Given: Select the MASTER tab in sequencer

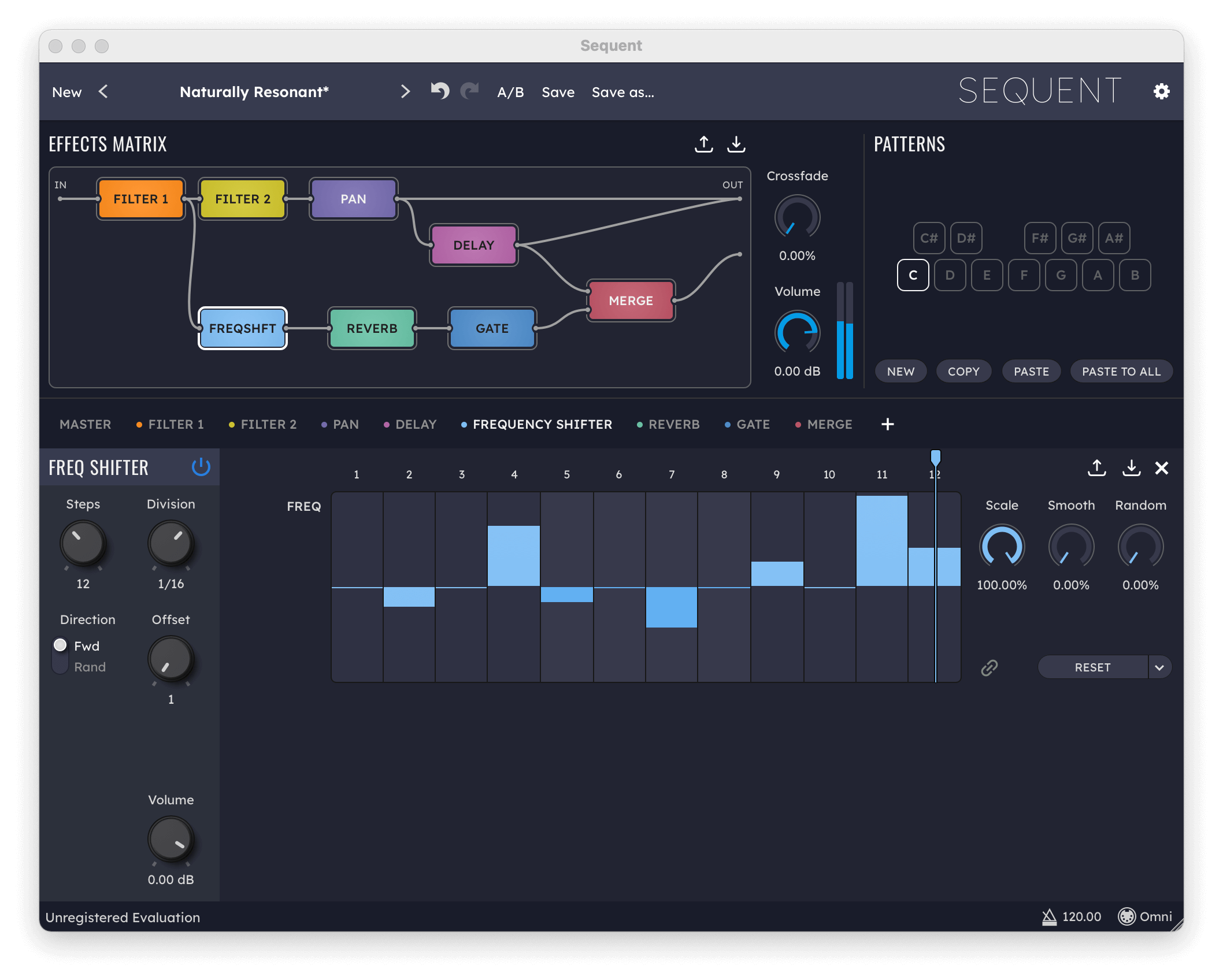Looking at the screenshot, I should click(85, 424).
